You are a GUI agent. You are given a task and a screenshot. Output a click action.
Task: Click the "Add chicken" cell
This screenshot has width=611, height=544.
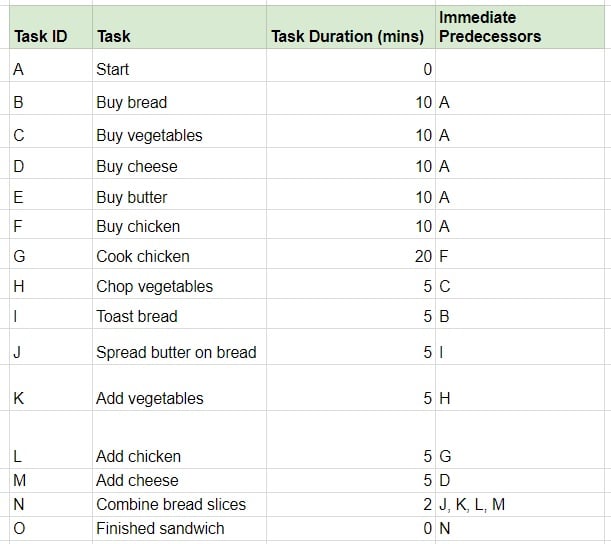pos(139,456)
